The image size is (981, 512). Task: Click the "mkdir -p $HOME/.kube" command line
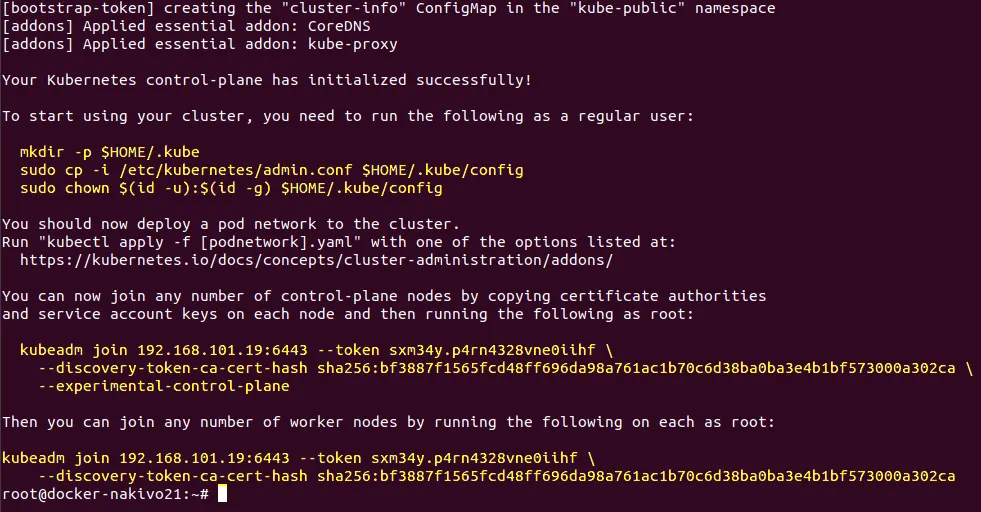click(109, 152)
